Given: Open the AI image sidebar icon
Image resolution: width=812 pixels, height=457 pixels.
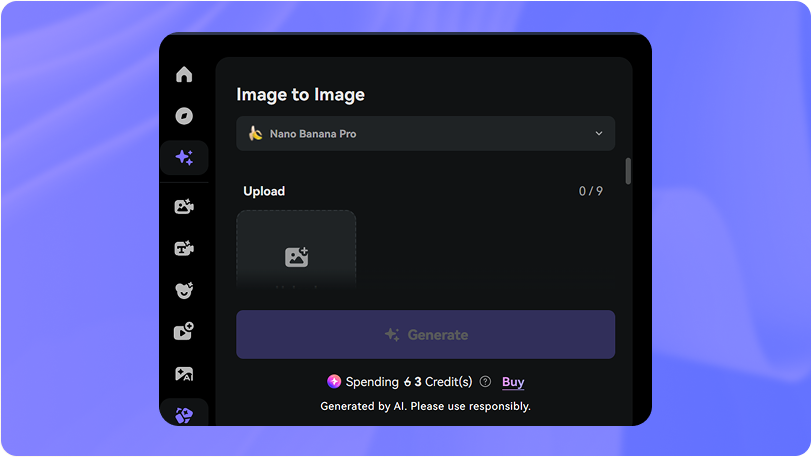Looking at the screenshot, I should [x=184, y=374].
